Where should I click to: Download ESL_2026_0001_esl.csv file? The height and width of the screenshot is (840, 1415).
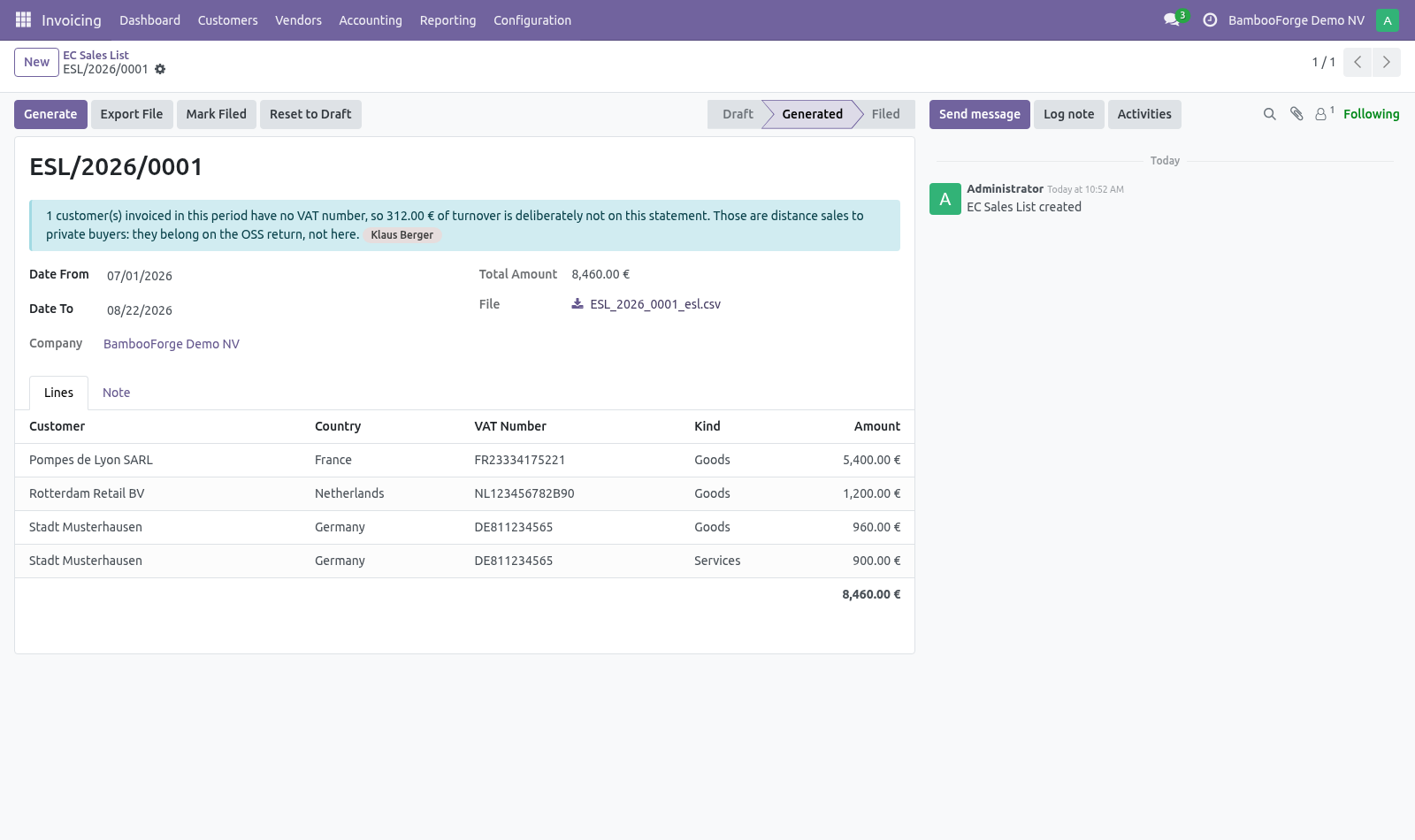coord(655,304)
